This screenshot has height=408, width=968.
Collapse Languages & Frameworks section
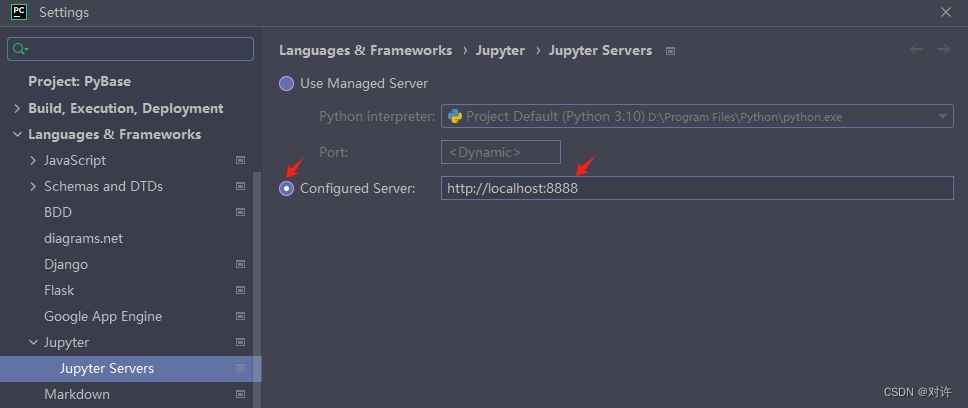[17, 135]
